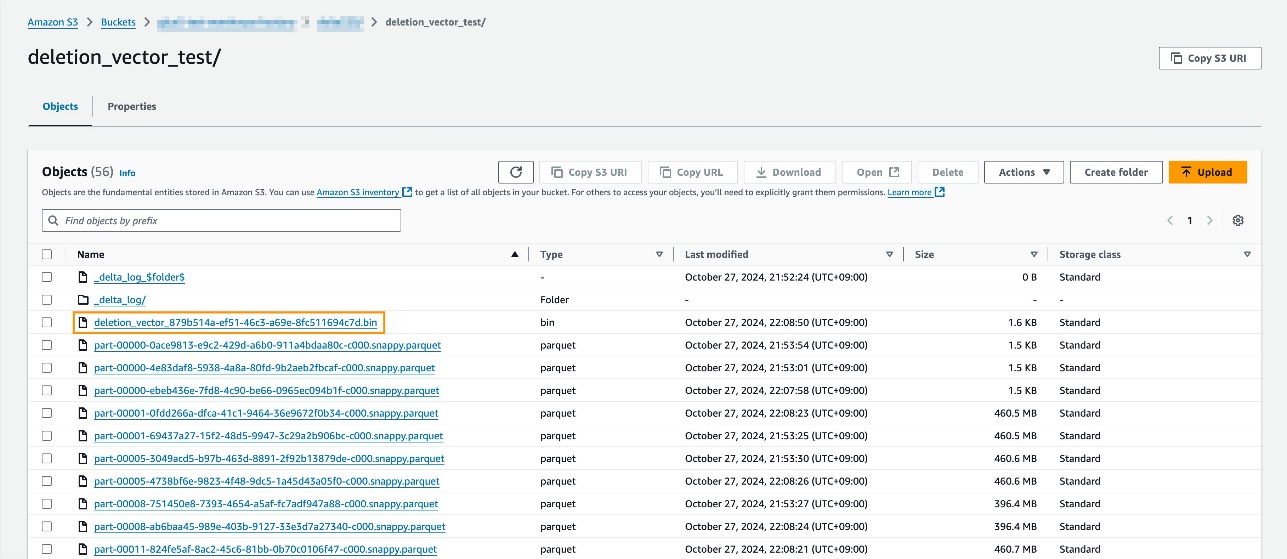Focus the Find objects by prefix field
1287x559 pixels.
tap(228, 220)
